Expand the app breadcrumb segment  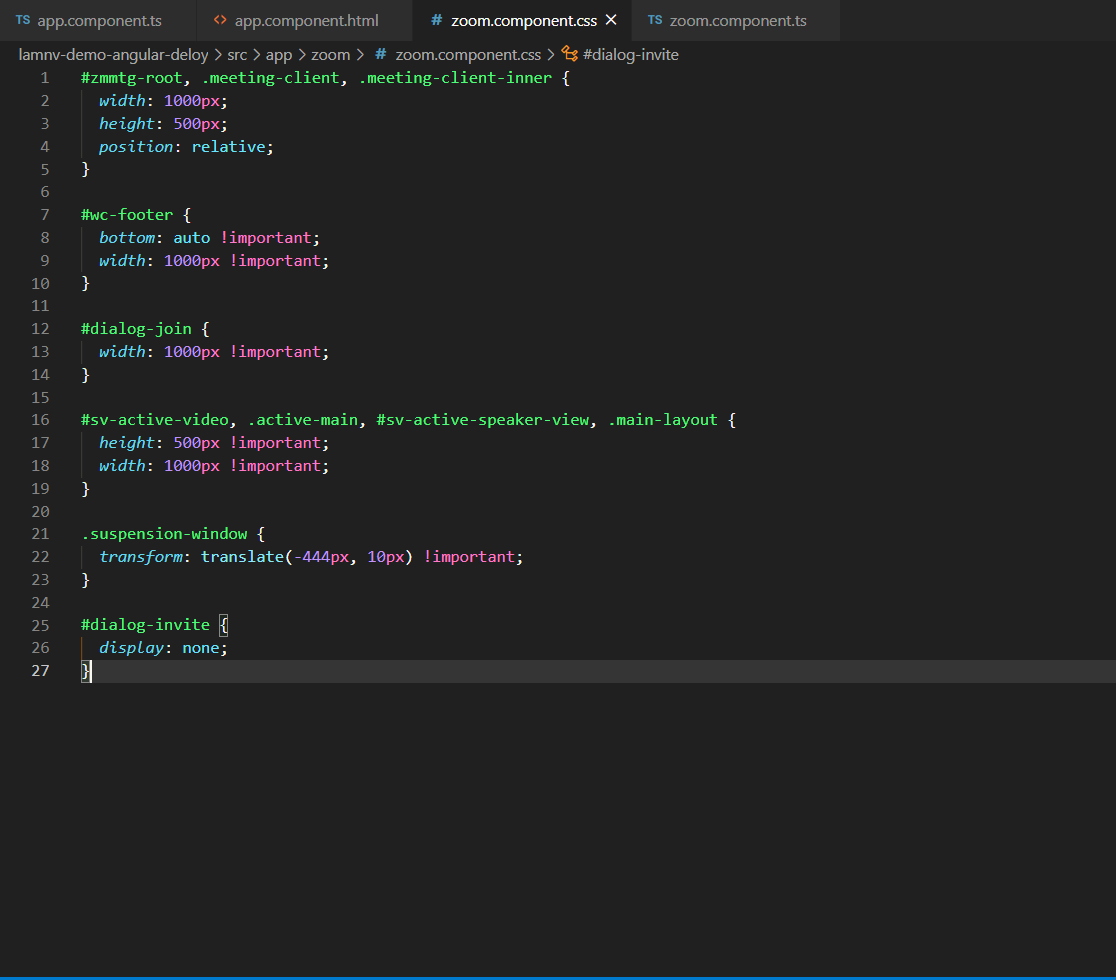coord(278,55)
